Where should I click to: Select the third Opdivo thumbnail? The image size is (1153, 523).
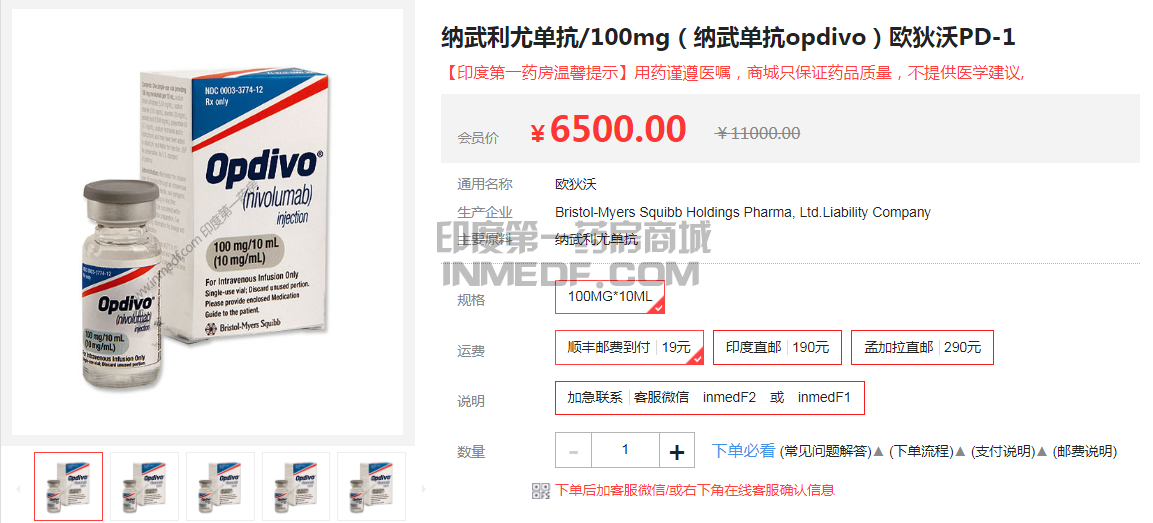pyautogui.click(x=220, y=486)
